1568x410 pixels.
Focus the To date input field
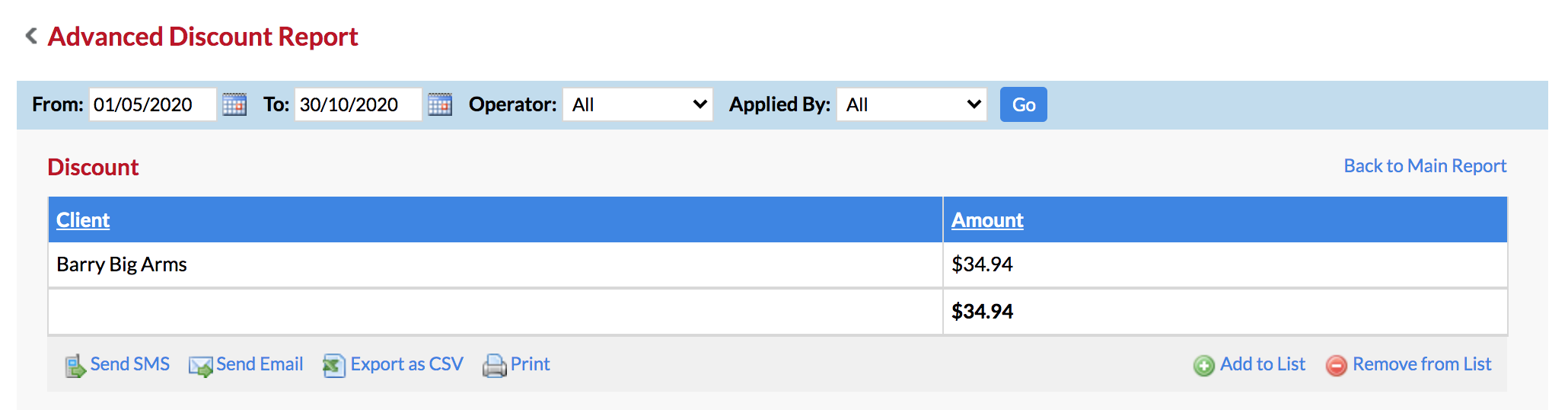coord(359,104)
